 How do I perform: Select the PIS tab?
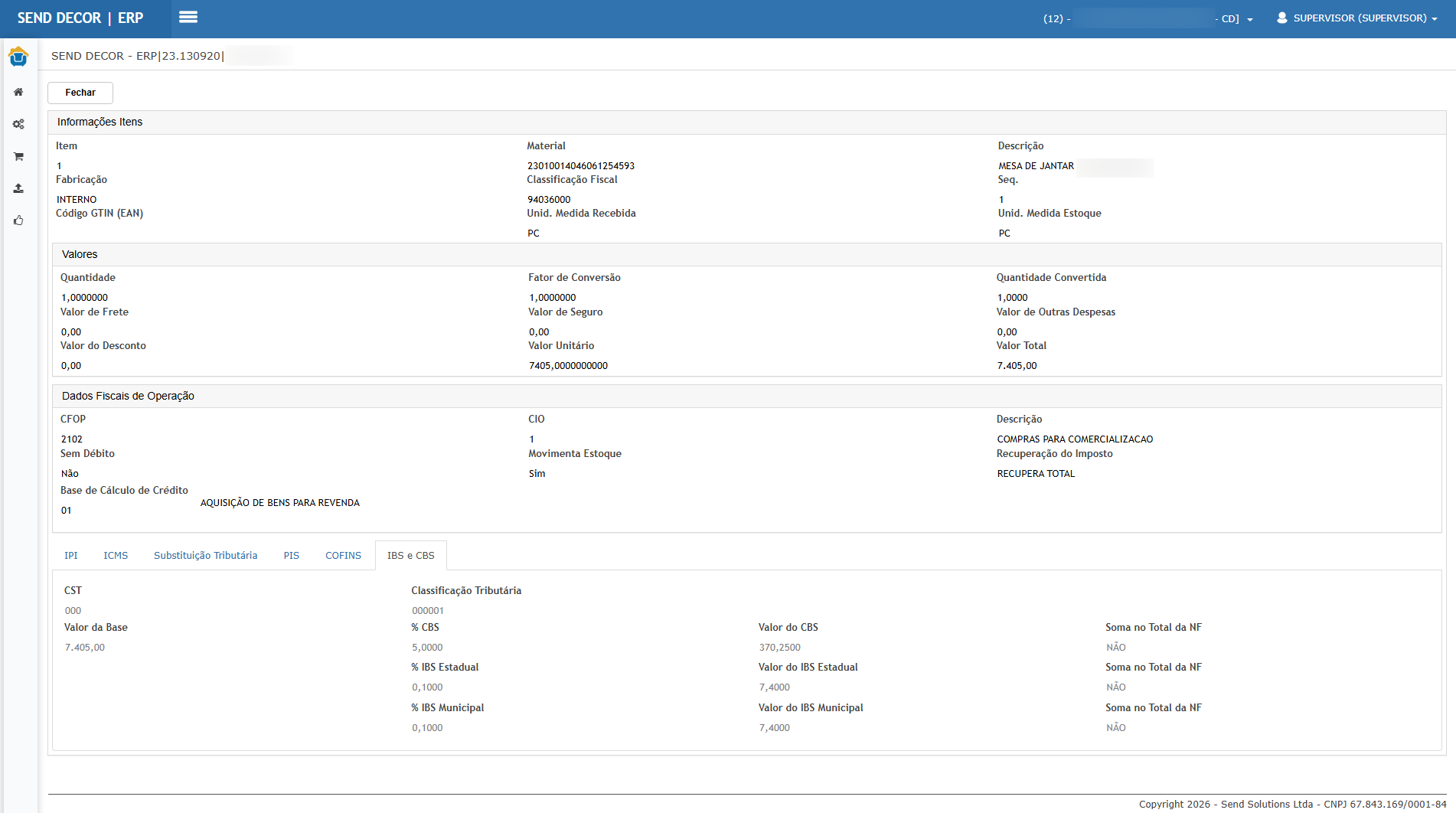[291, 556]
